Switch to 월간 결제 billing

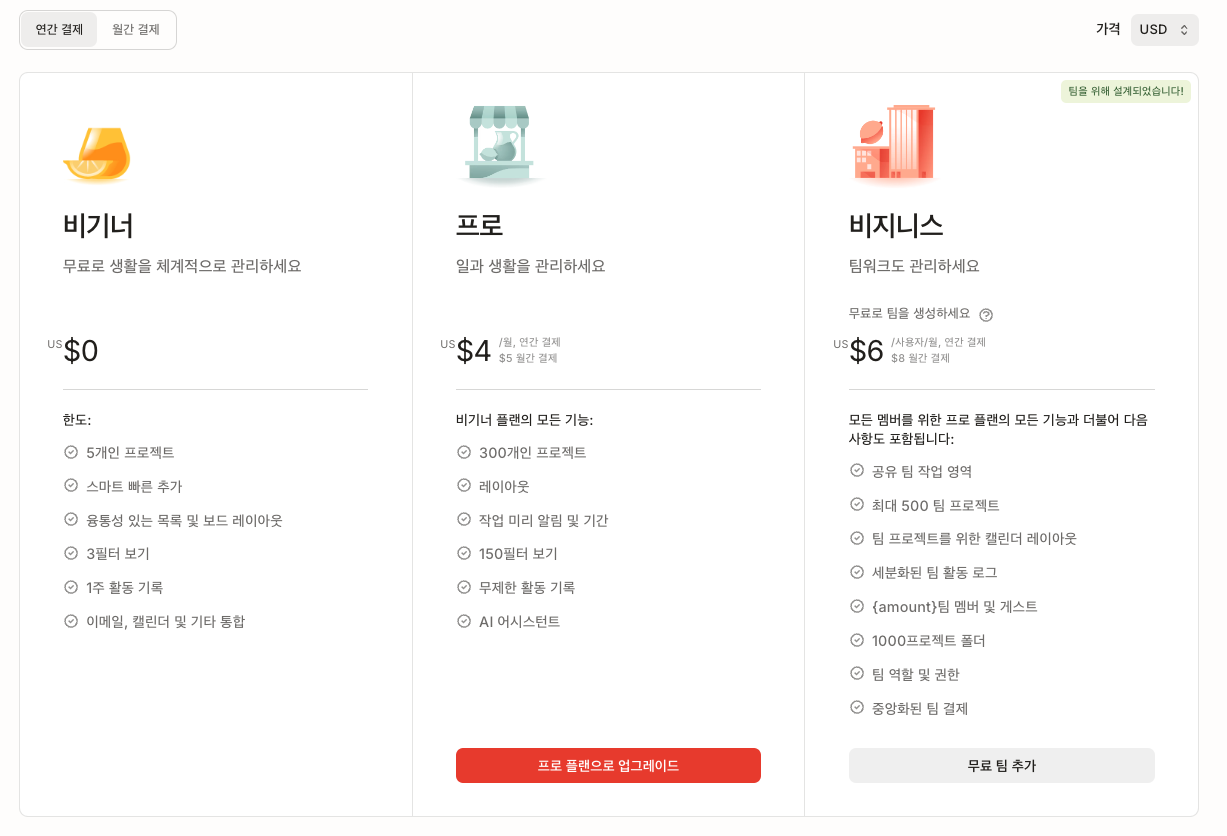136,30
